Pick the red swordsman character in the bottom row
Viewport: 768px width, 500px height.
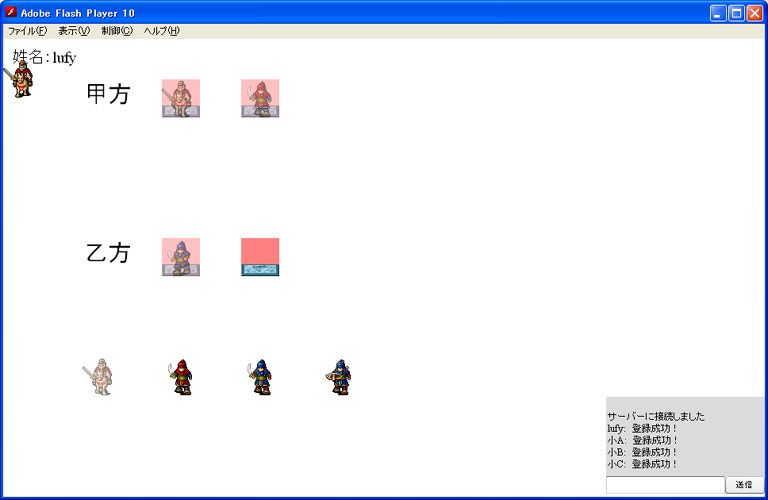click(180, 377)
